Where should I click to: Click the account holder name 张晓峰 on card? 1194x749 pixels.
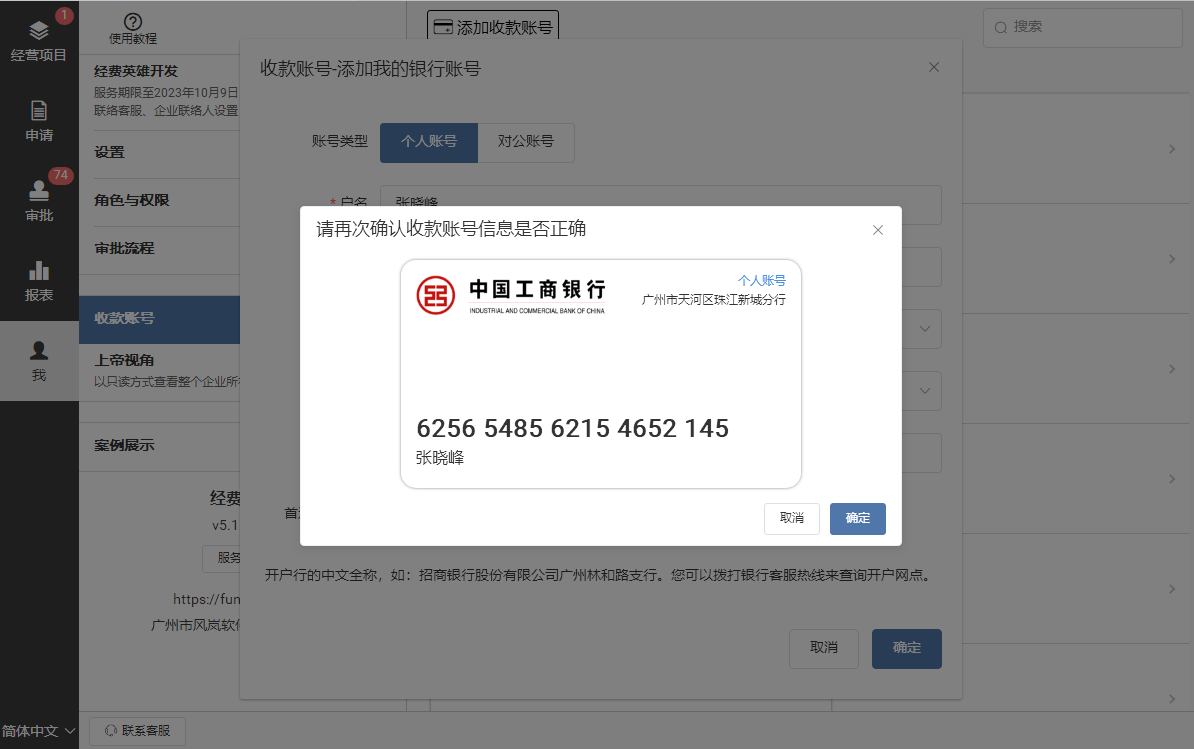tap(440, 457)
